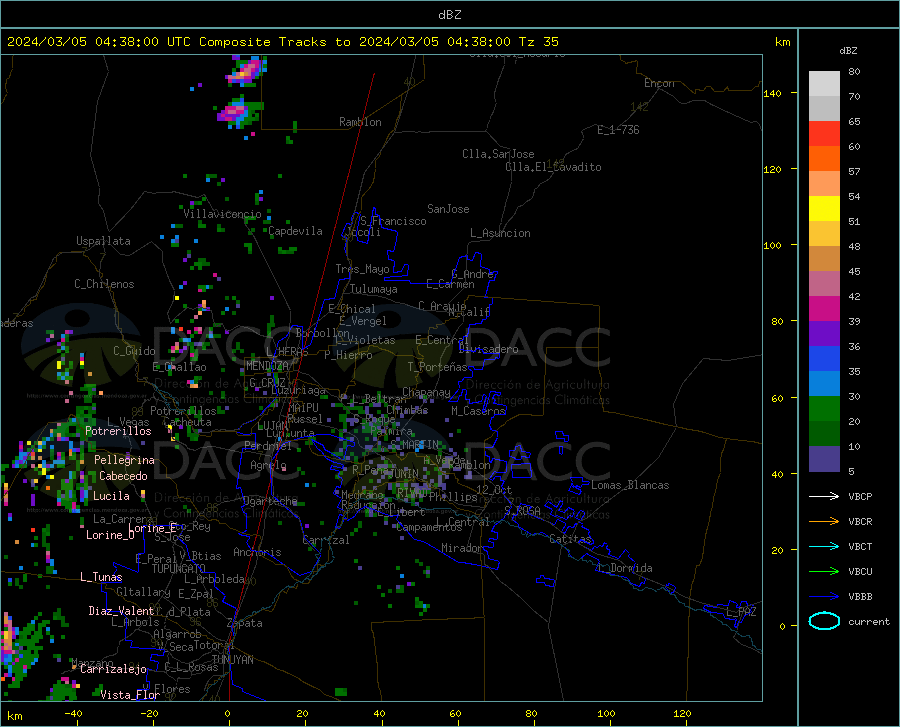Image resolution: width=900 pixels, height=727 pixels.
Task: Click the 'SanJose' map label
Action: tap(448, 209)
